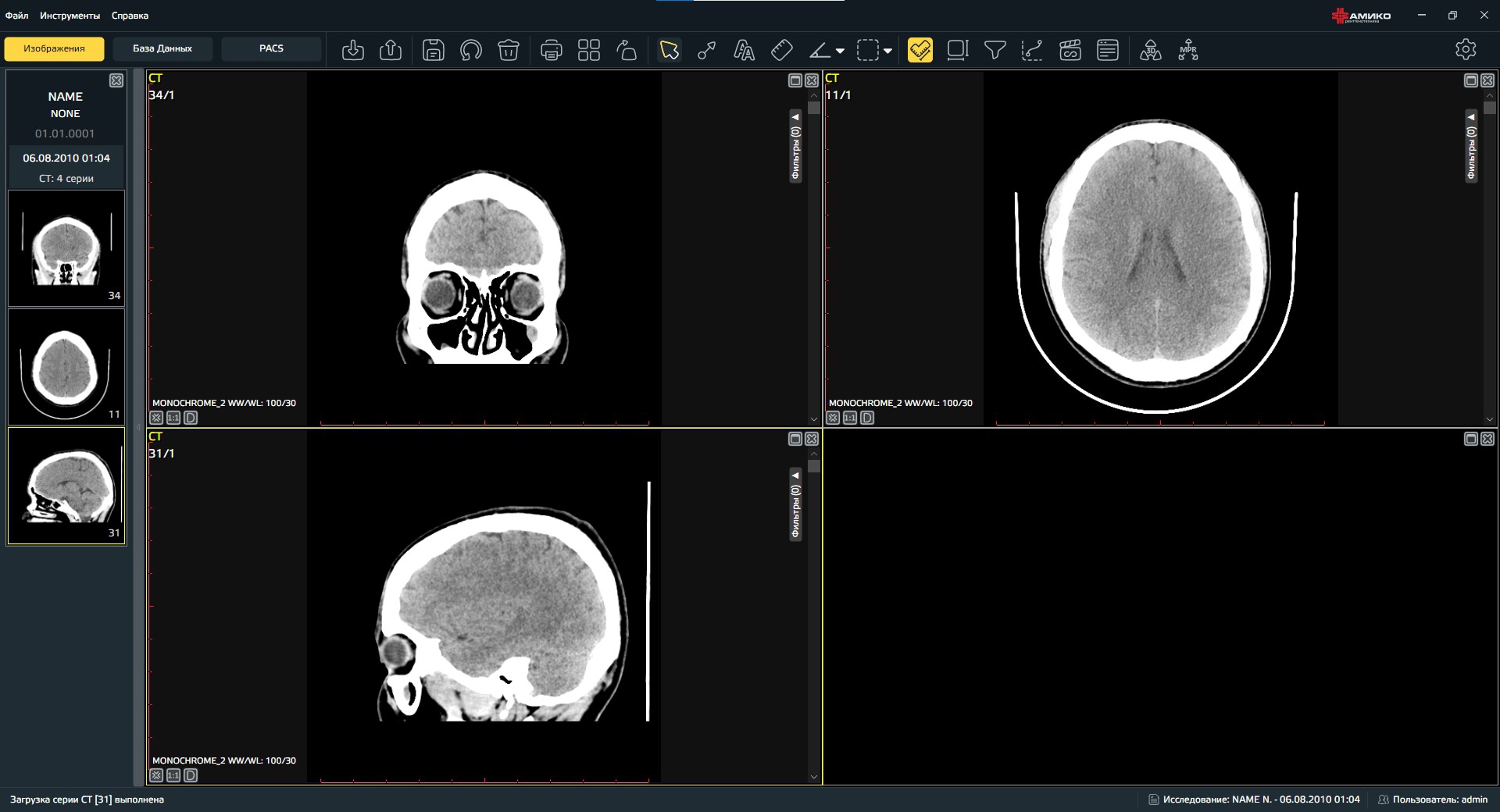
Task: Expand Фильтры (0) panel in 31/1 viewport
Action: (x=795, y=505)
